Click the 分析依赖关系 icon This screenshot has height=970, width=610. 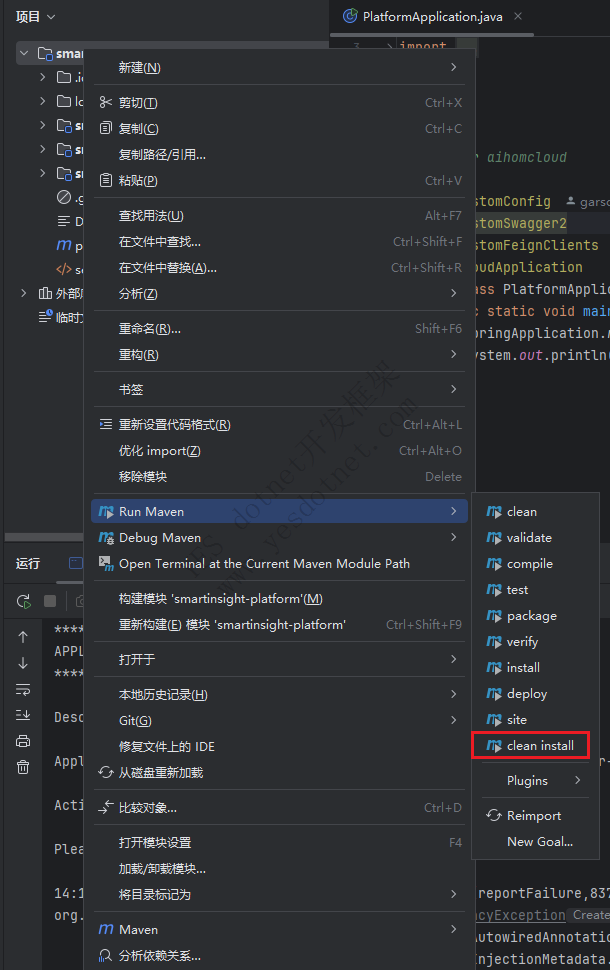106,955
